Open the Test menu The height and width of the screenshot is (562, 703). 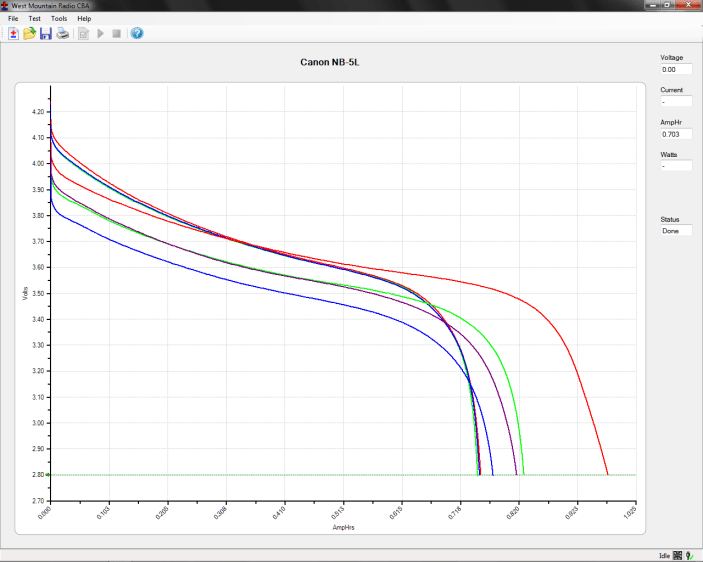pos(34,18)
